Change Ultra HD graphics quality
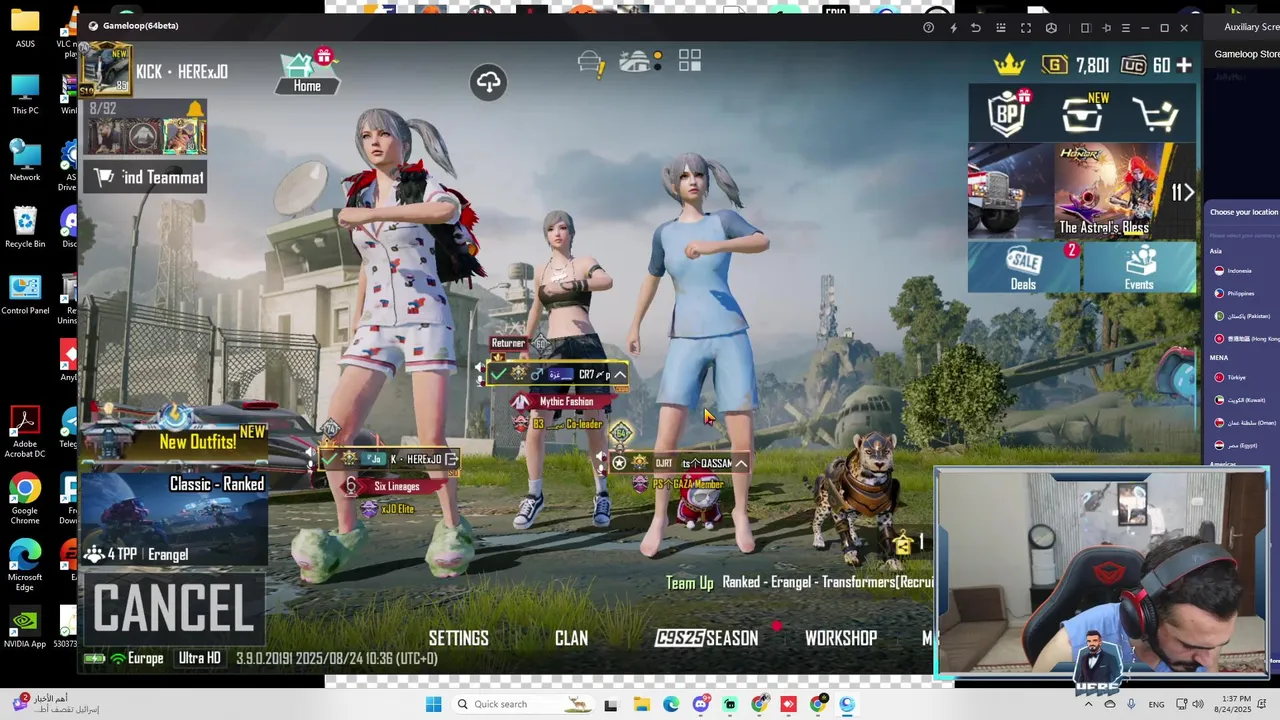 coord(199,658)
